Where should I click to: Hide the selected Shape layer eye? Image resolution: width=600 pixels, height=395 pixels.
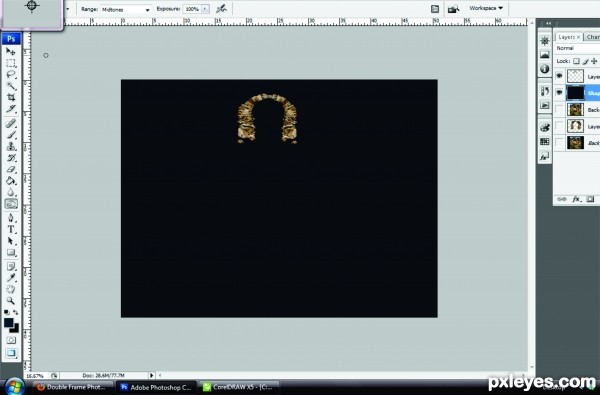pyautogui.click(x=559, y=93)
